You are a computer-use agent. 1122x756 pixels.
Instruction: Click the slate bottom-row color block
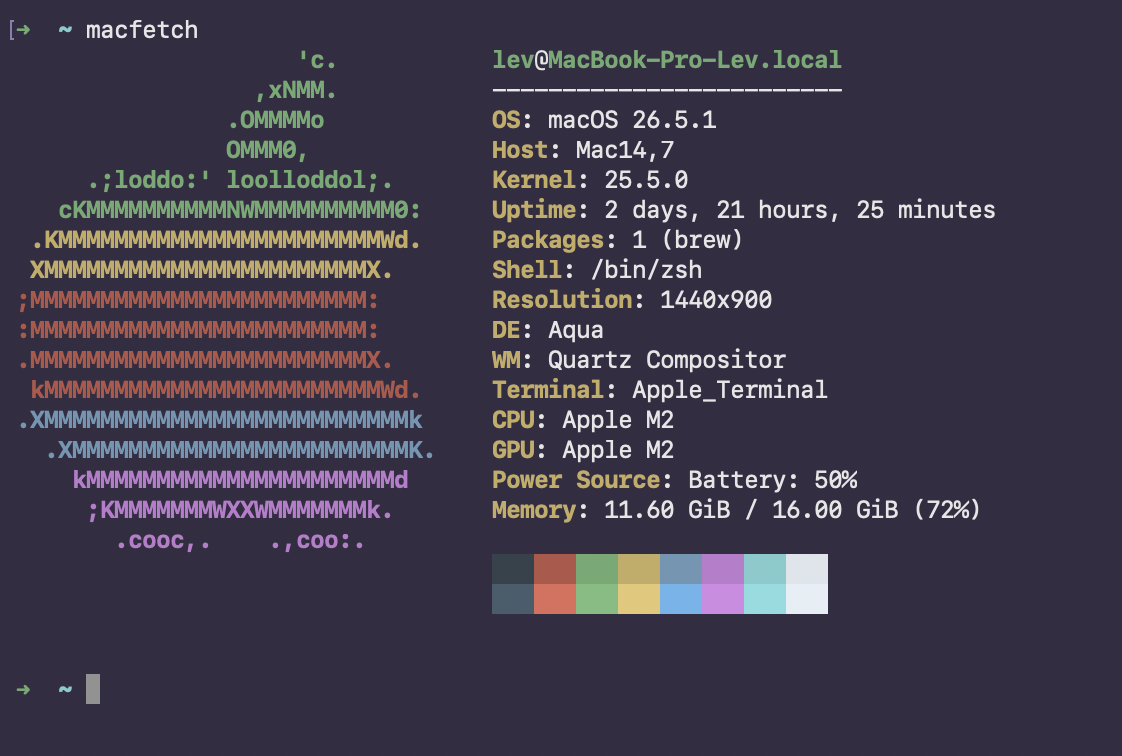pyautogui.click(x=513, y=599)
